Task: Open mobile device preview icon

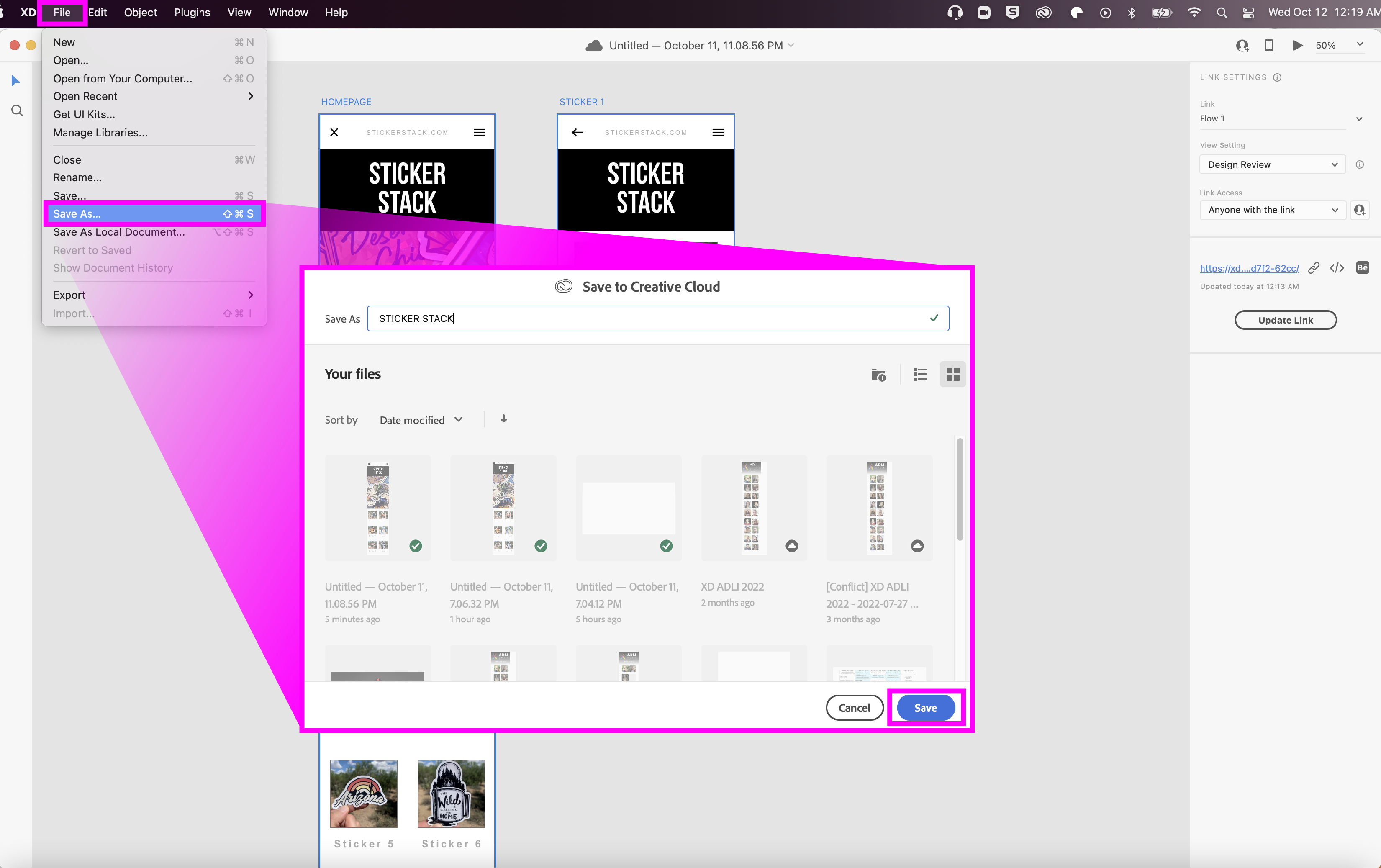Action: (x=1268, y=45)
